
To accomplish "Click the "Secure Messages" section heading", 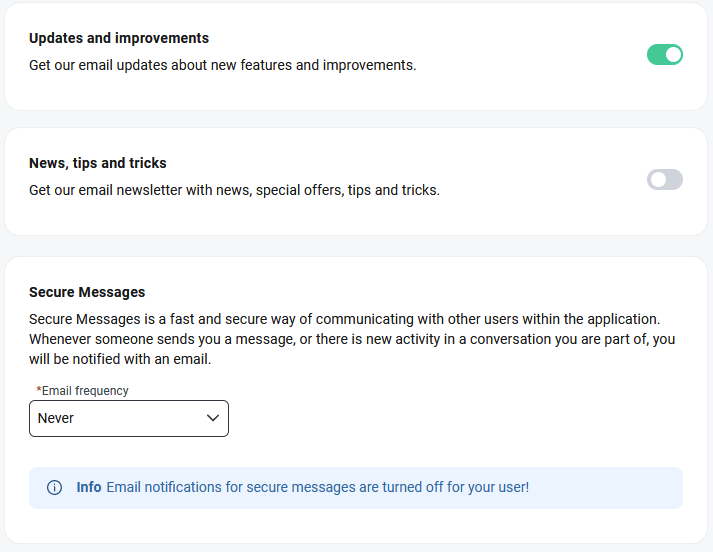I will 87,292.
